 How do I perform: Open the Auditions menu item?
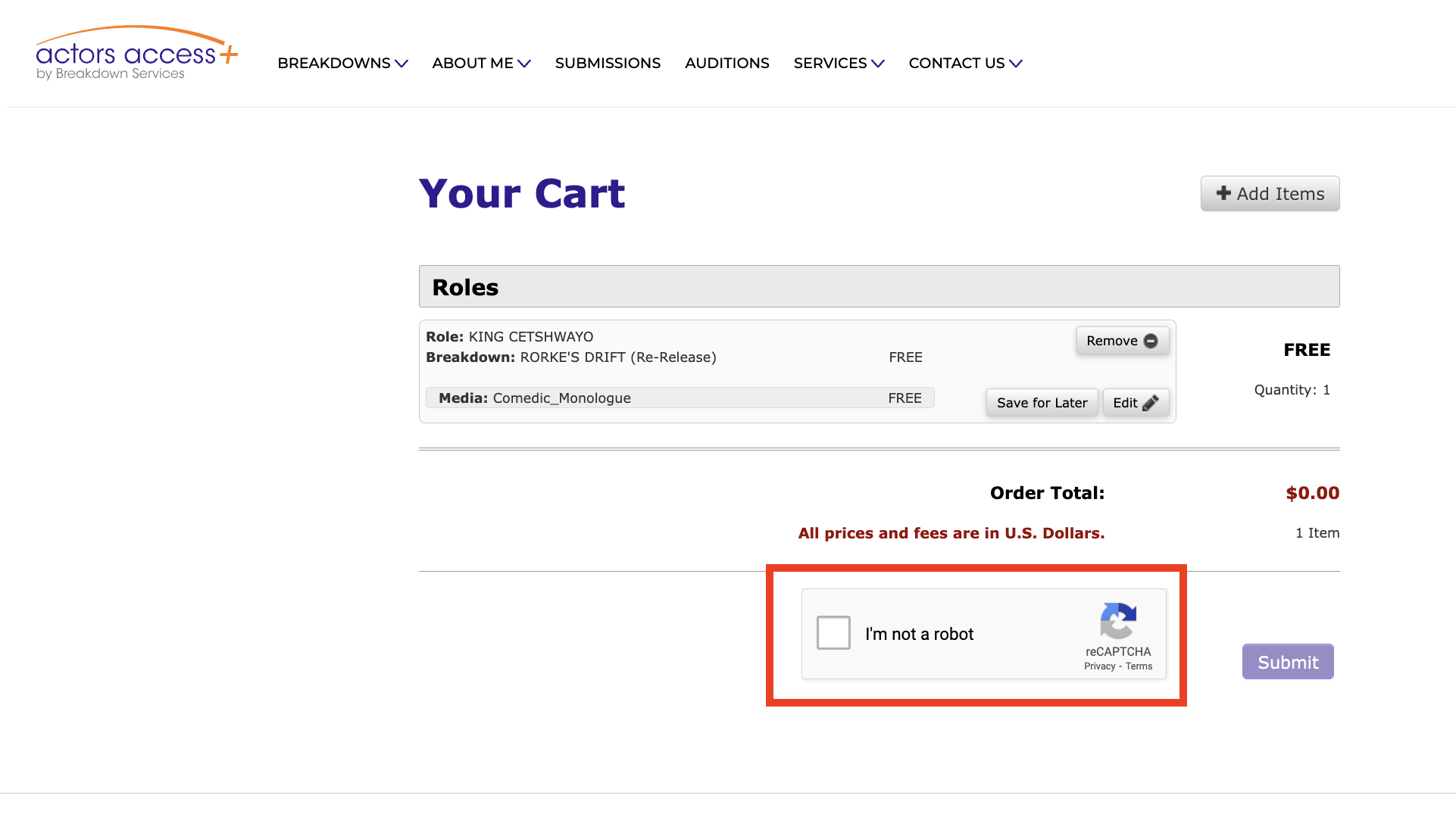tap(726, 63)
